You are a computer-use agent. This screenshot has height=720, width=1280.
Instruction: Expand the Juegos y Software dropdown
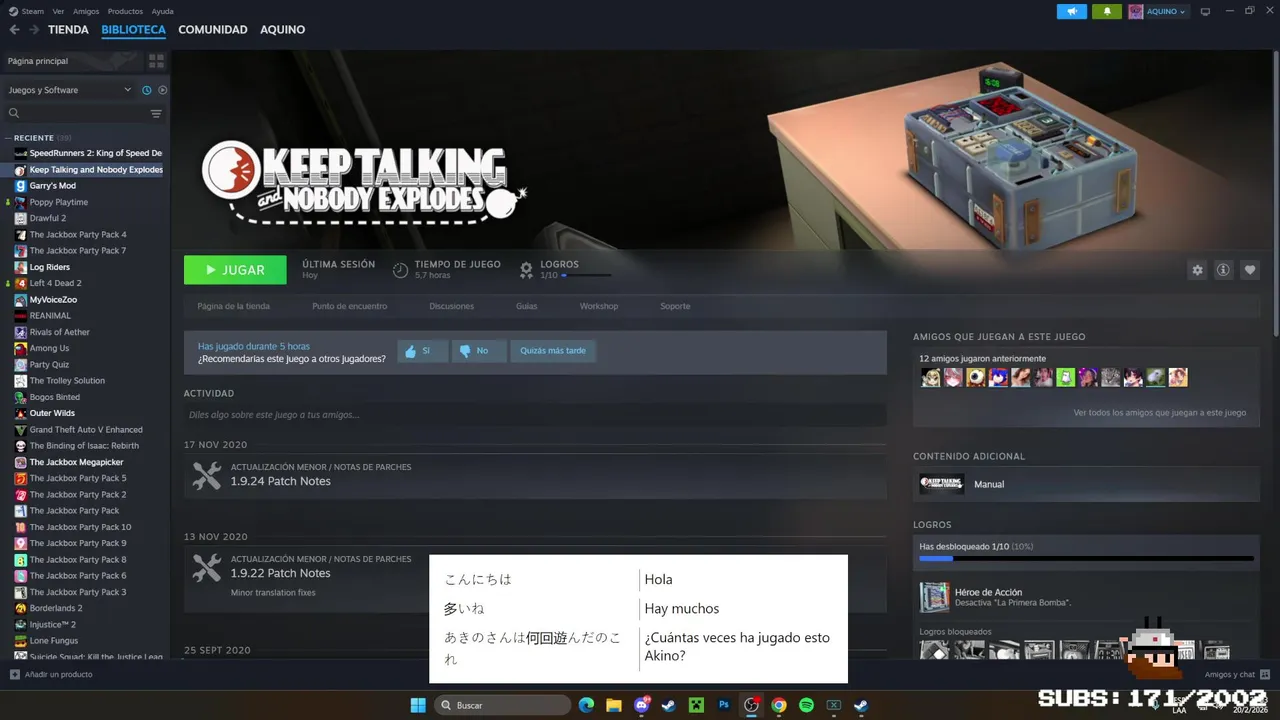click(x=70, y=90)
